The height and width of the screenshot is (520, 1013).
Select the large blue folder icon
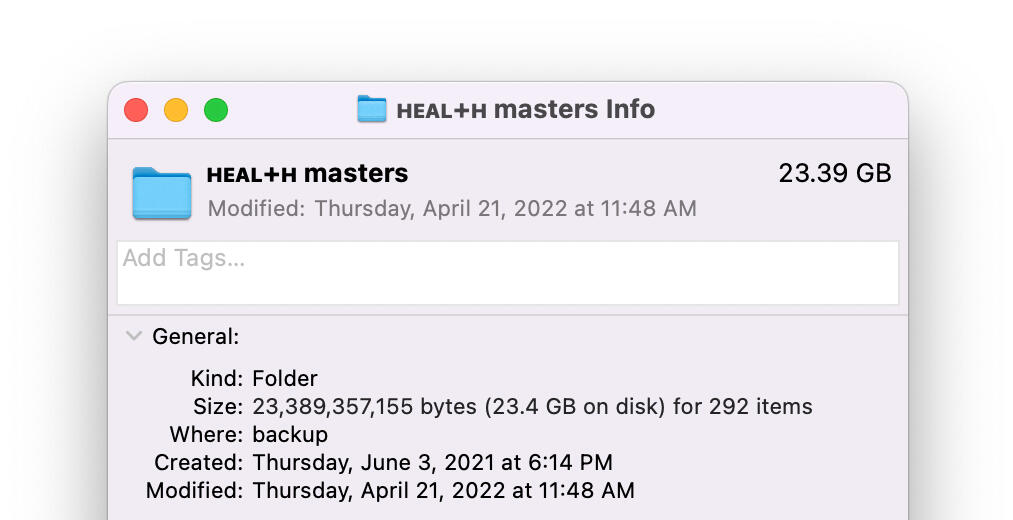pos(161,193)
